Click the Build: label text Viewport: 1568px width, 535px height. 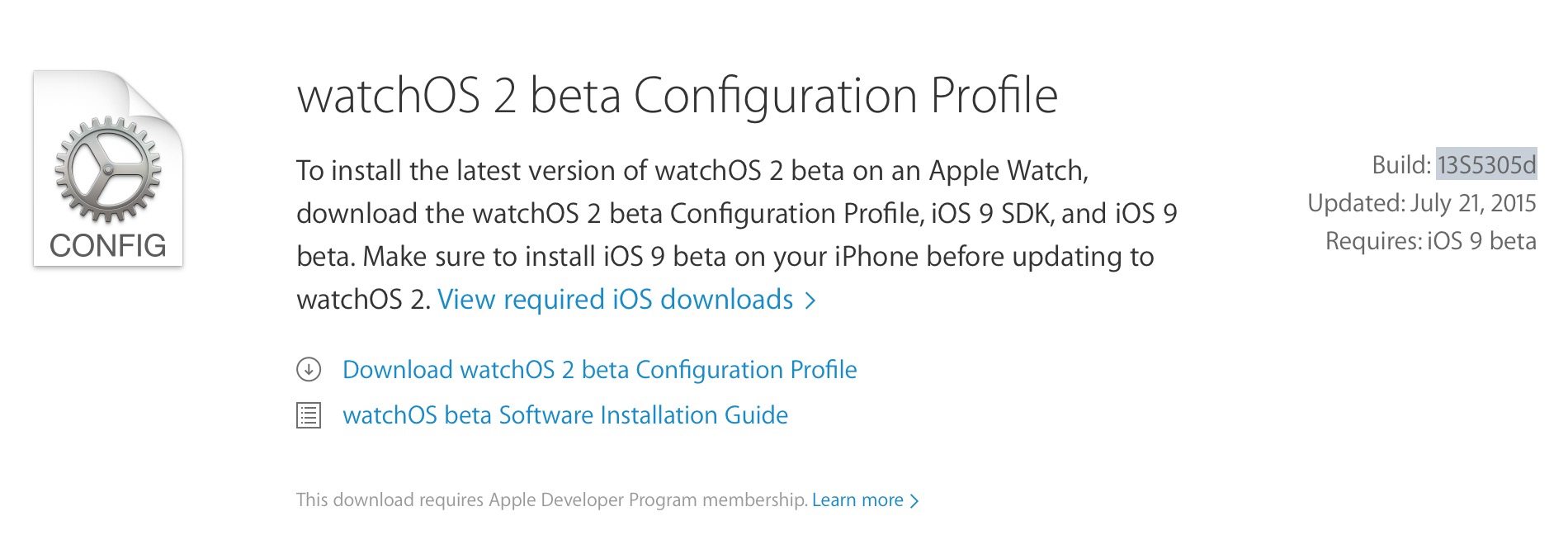[1400, 165]
